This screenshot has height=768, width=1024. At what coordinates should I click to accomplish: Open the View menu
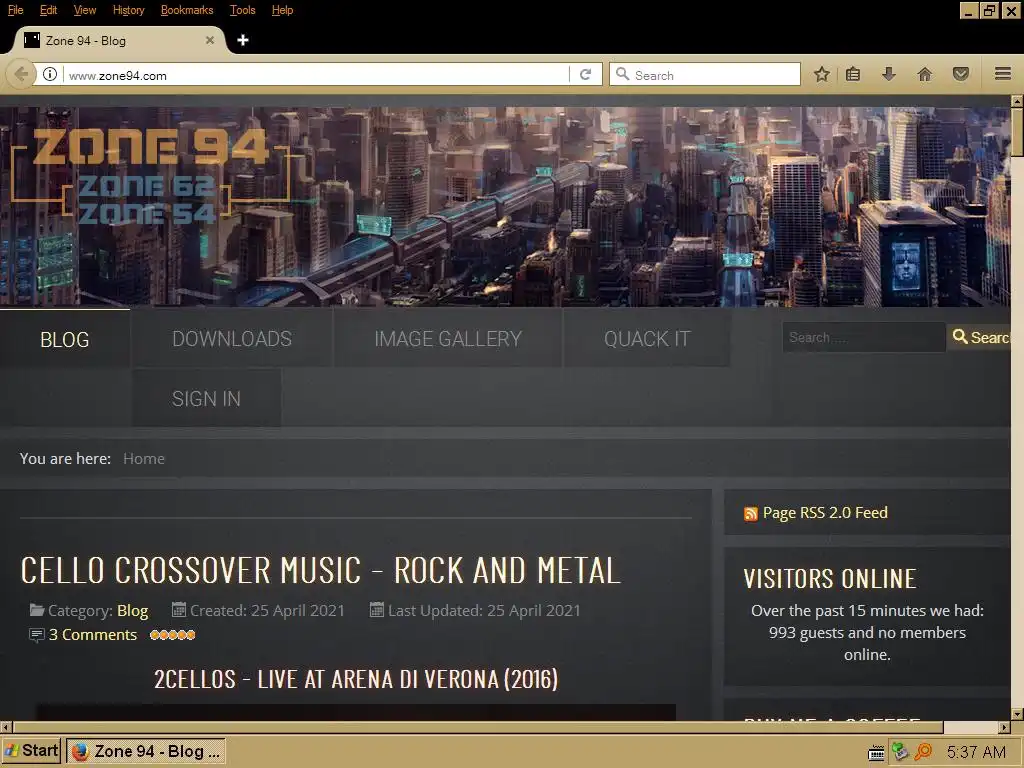pos(84,10)
